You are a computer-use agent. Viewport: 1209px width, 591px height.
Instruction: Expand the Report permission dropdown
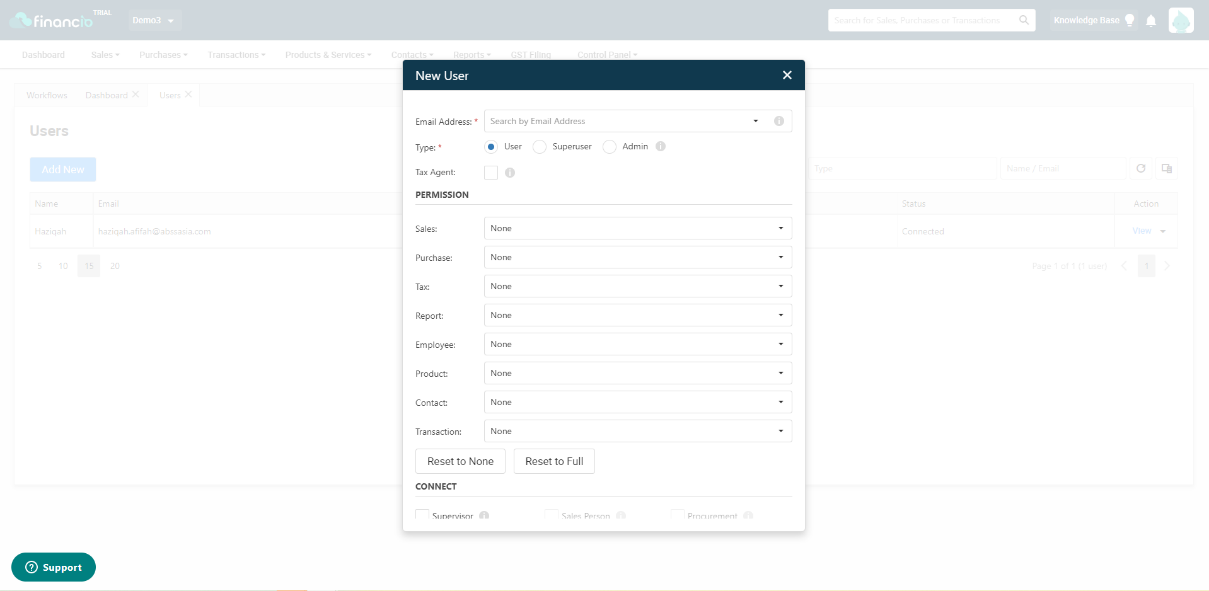point(638,315)
